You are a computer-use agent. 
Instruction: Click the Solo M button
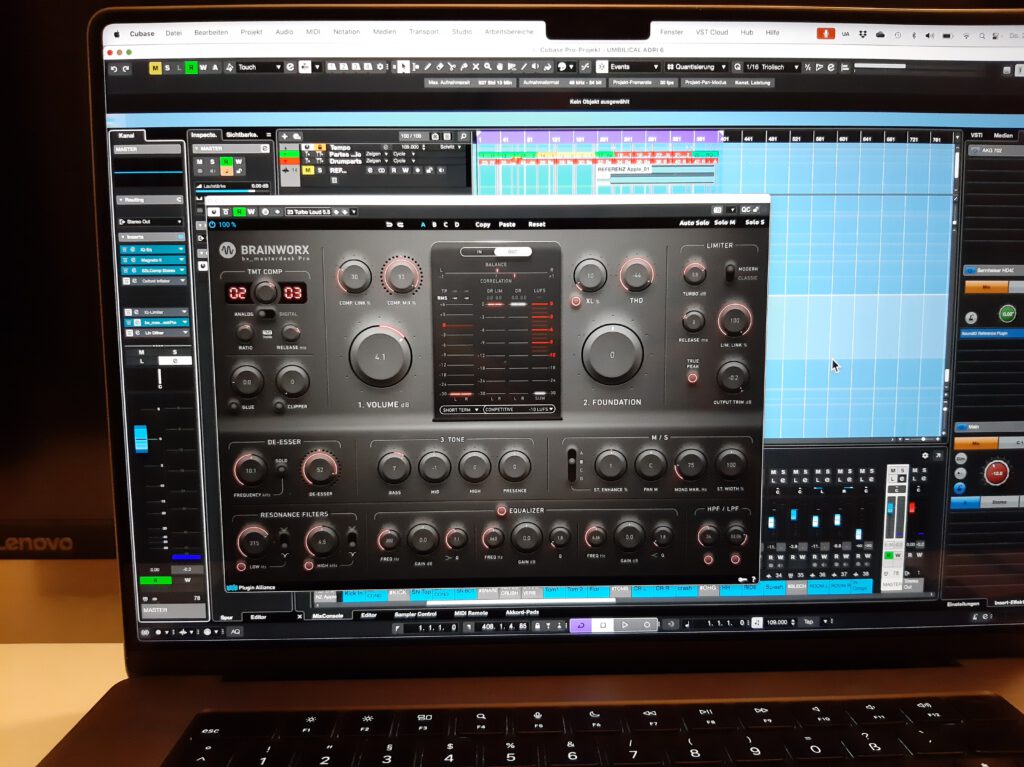(x=724, y=223)
